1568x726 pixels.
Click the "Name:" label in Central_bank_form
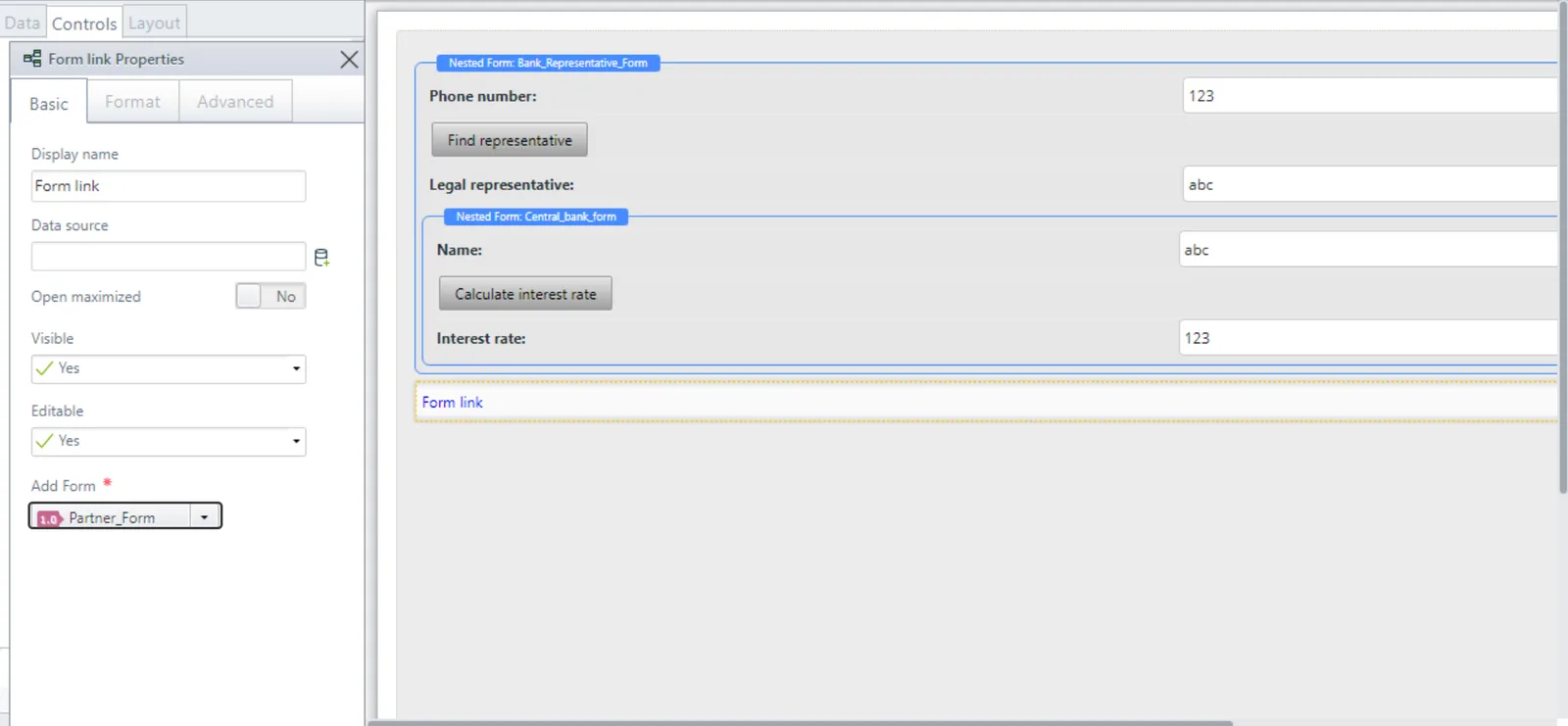click(460, 250)
